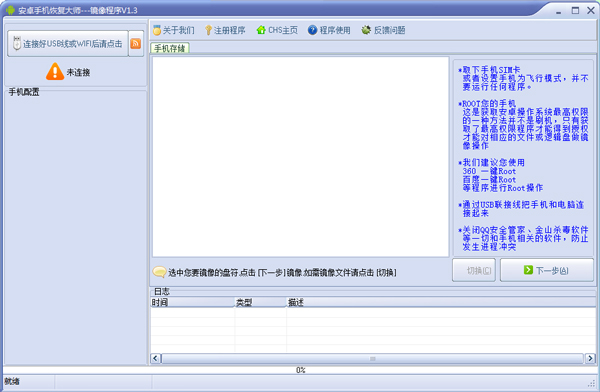600x392 pixels.
Task: Click the log scrollbar right arrow
Action: pyautogui.click(x=590, y=358)
